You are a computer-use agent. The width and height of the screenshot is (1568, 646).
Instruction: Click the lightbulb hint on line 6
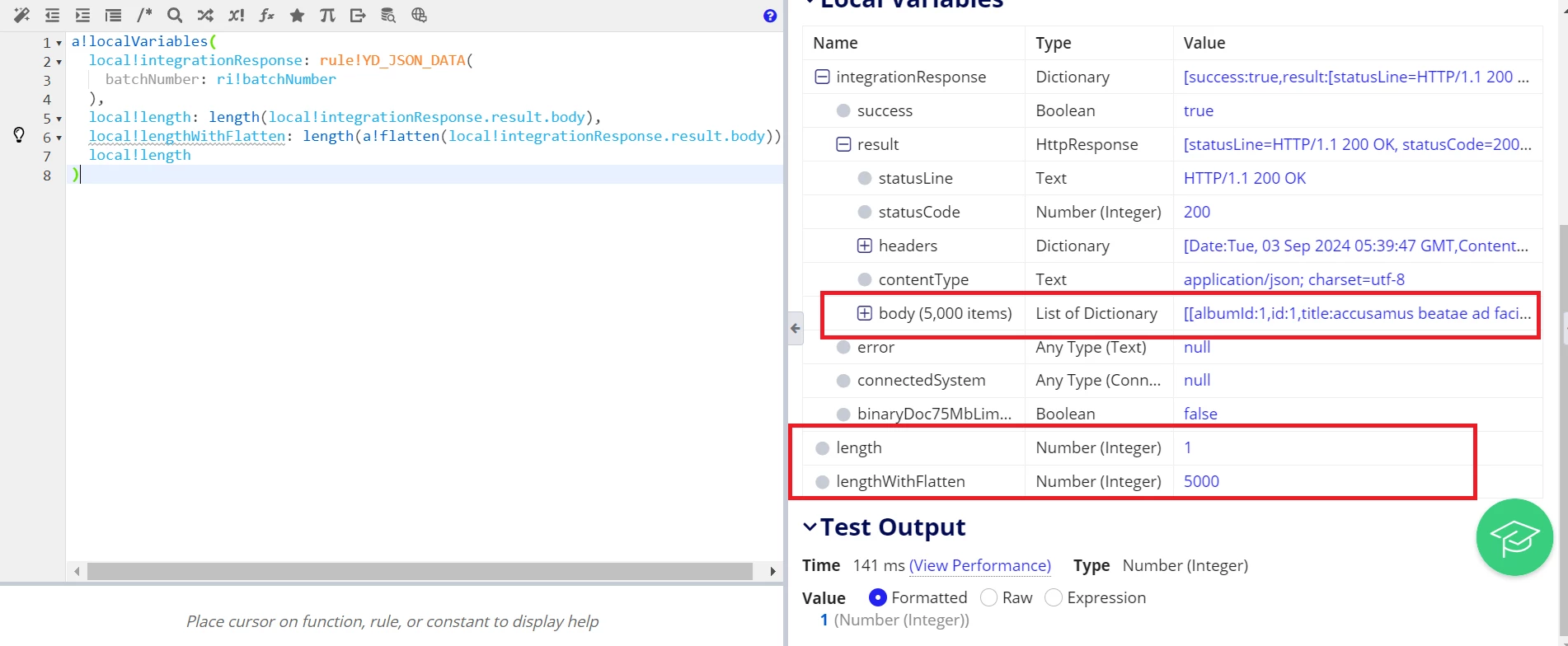19,135
